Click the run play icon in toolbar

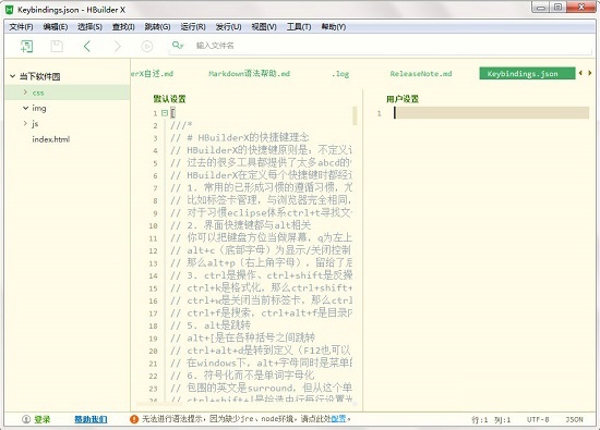point(147,46)
